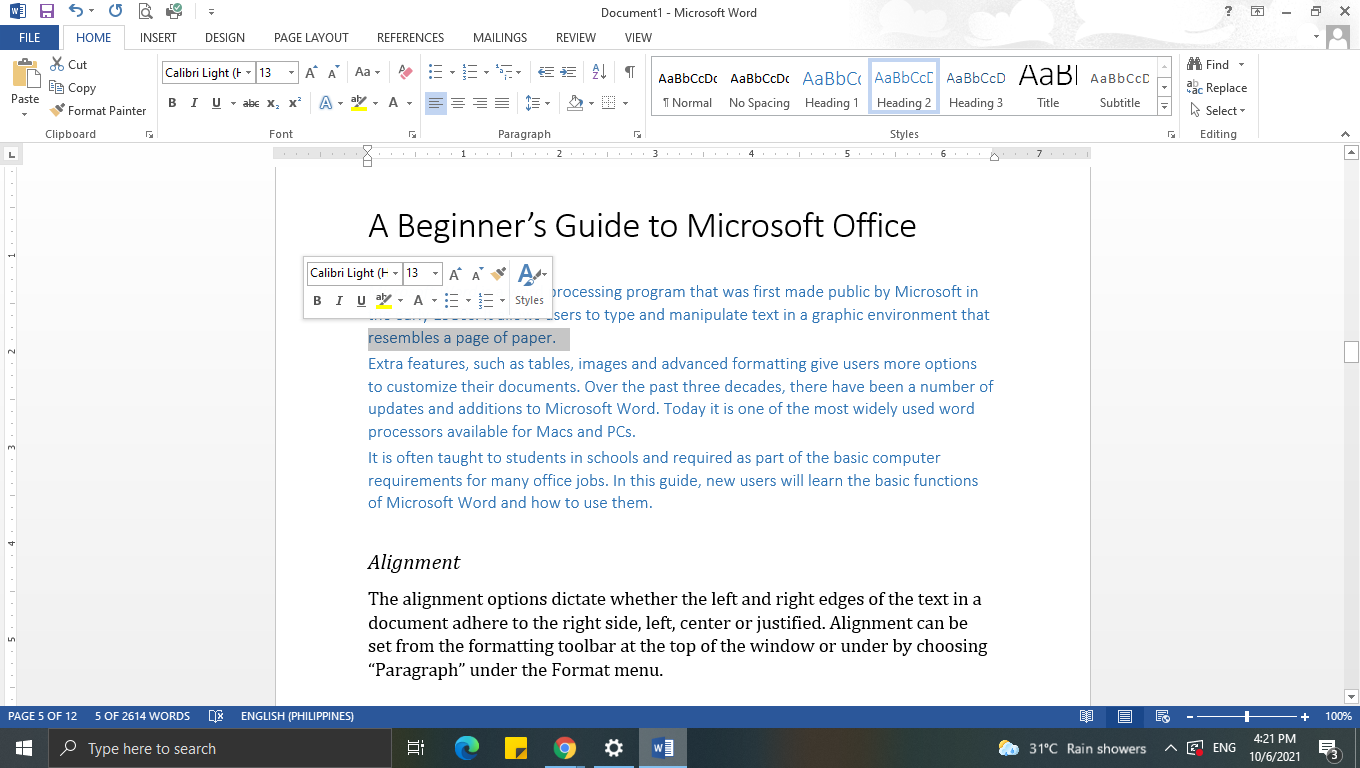
Task: Click mini toolbar Format Painter brush
Action: click(498, 273)
